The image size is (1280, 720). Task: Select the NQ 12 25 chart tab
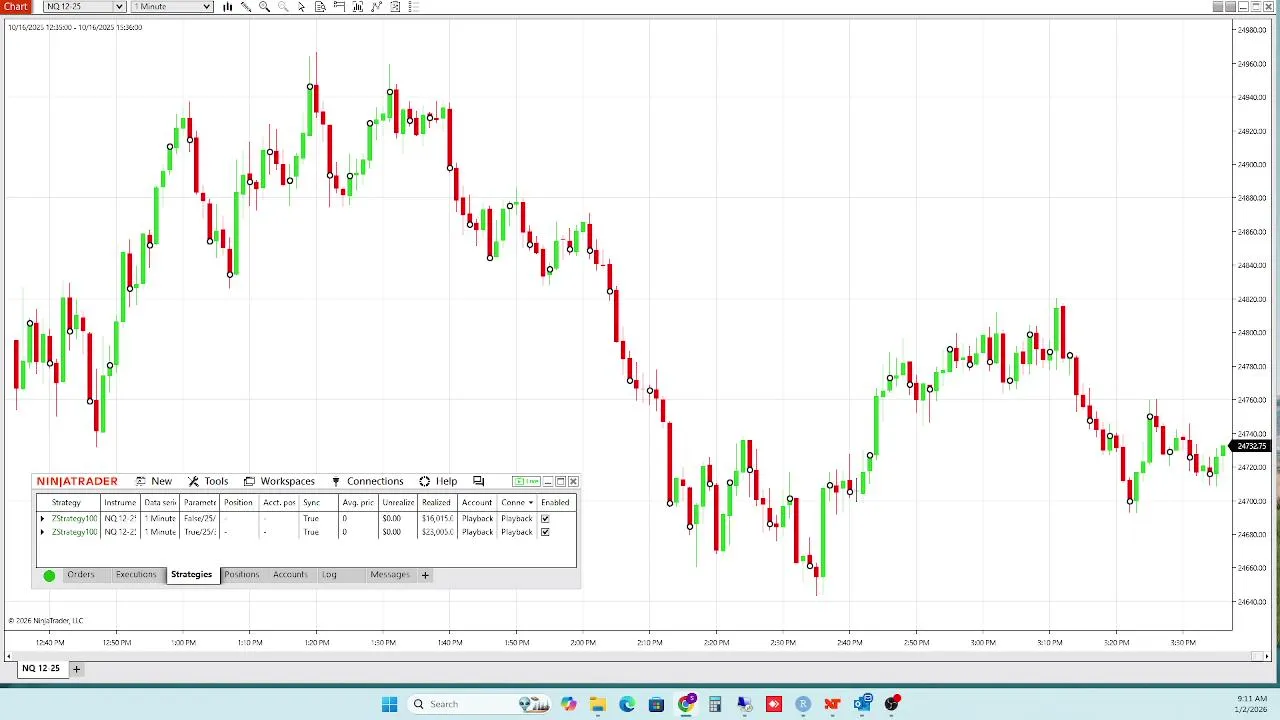pos(41,668)
